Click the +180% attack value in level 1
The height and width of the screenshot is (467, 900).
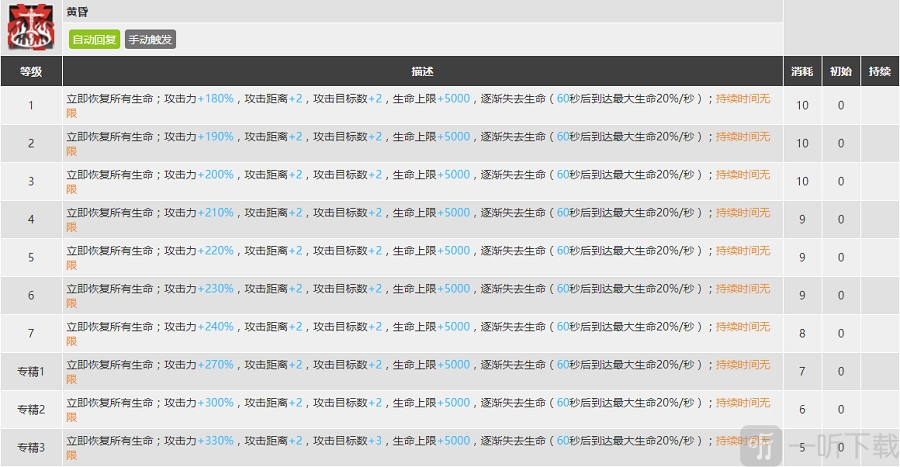215,99
